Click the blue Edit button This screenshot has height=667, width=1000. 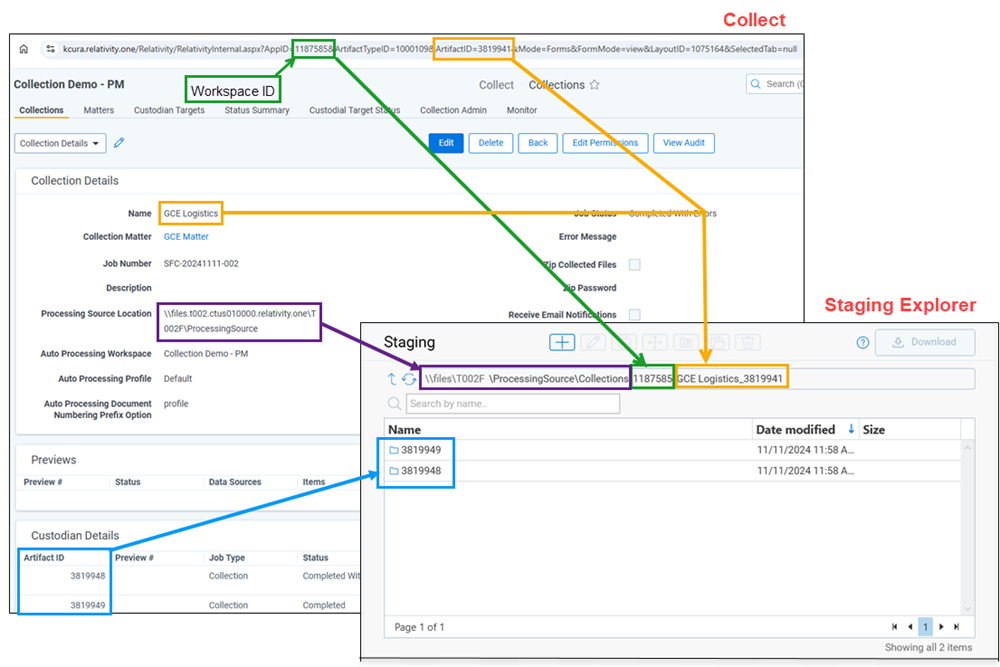(446, 143)
